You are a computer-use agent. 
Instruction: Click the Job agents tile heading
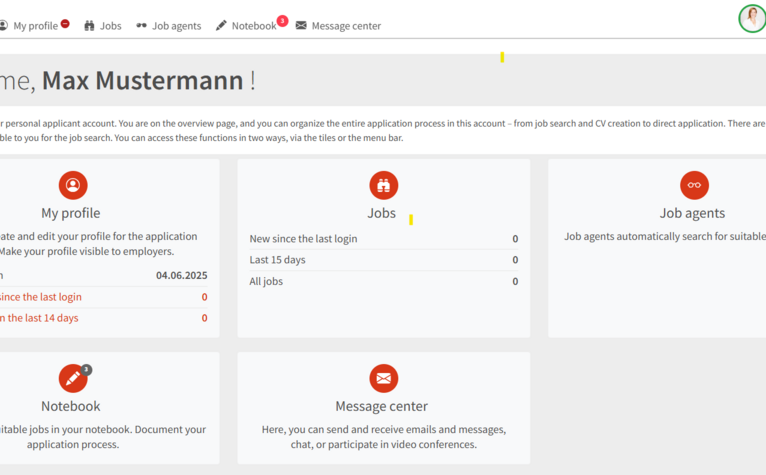692,213
